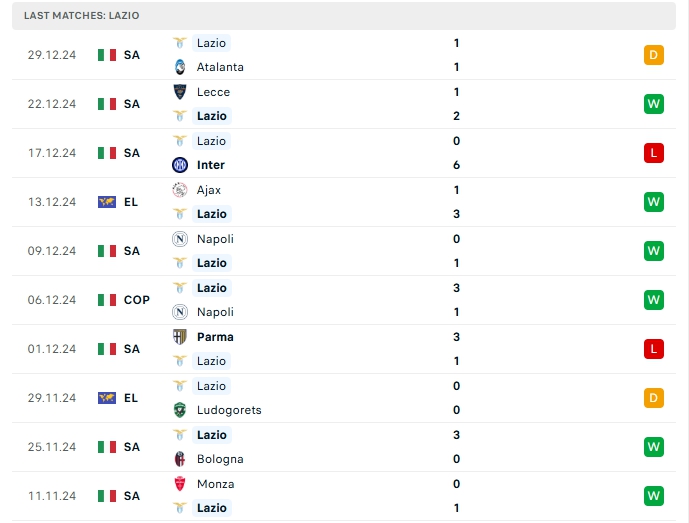Click the draw badge for Lazio–Atalanta
The width and height of the screenshot is (689, 523).
tap(654, 55)
